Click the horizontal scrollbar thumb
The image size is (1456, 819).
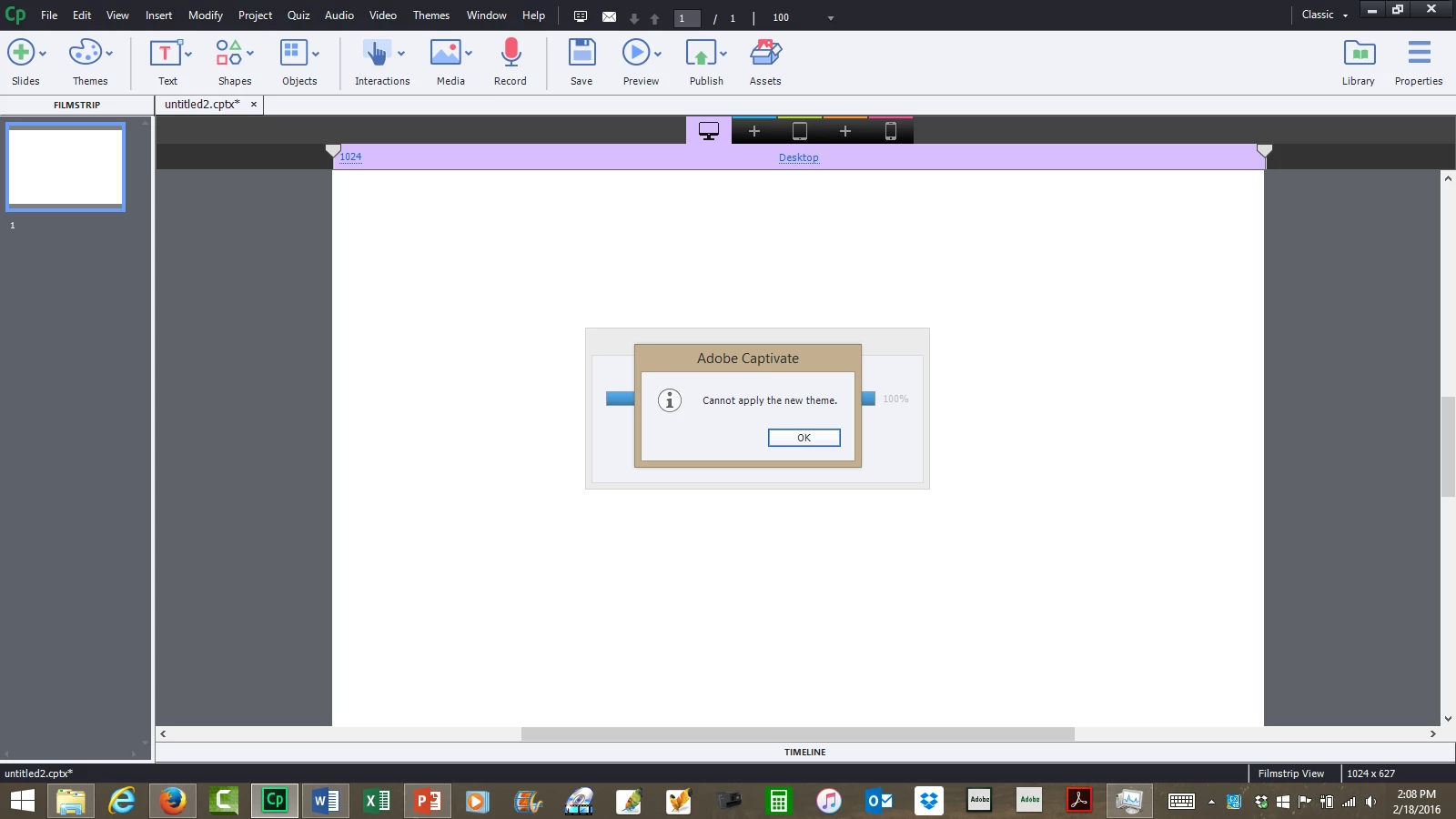797,733
